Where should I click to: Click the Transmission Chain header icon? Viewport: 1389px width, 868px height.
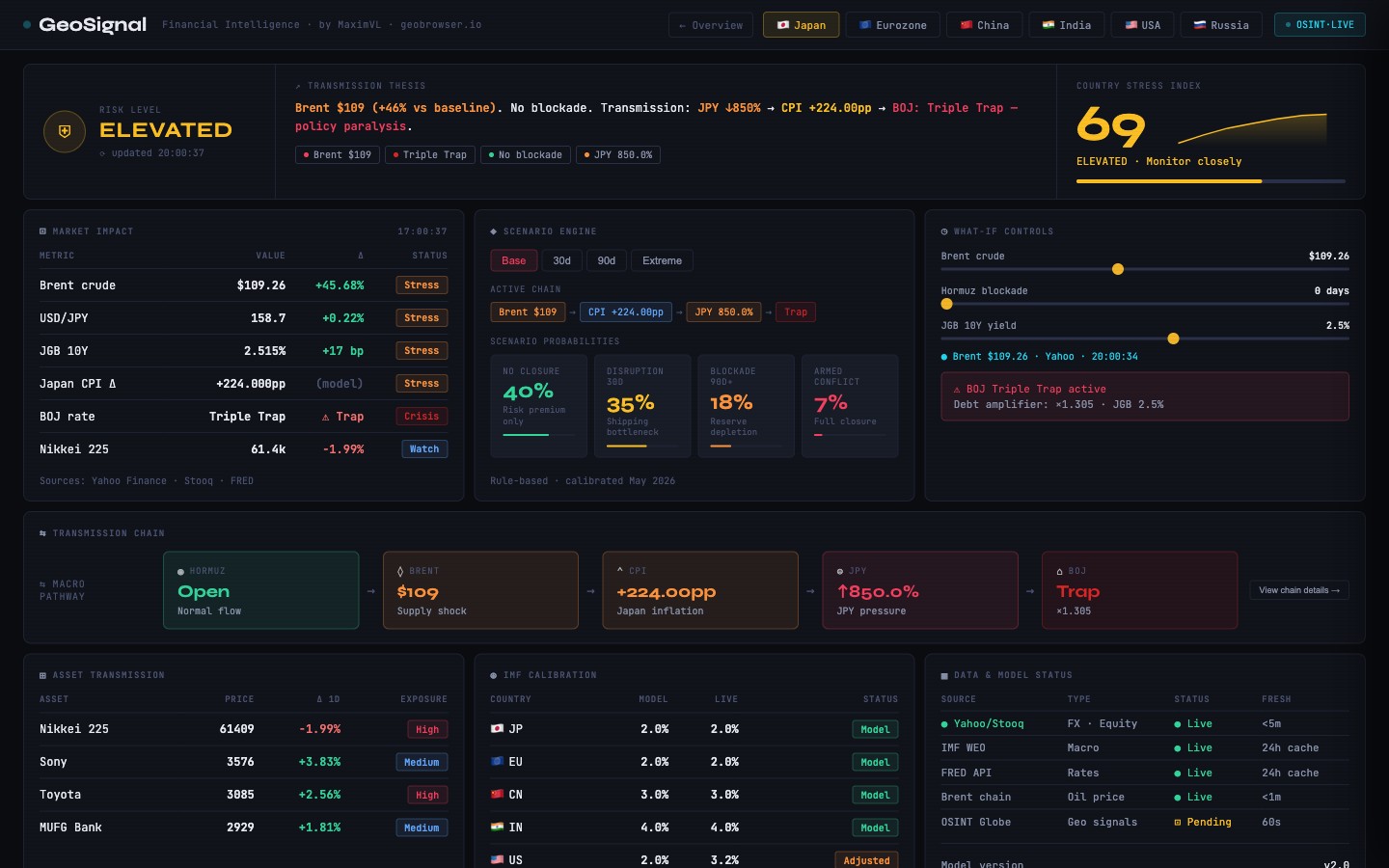43,533
